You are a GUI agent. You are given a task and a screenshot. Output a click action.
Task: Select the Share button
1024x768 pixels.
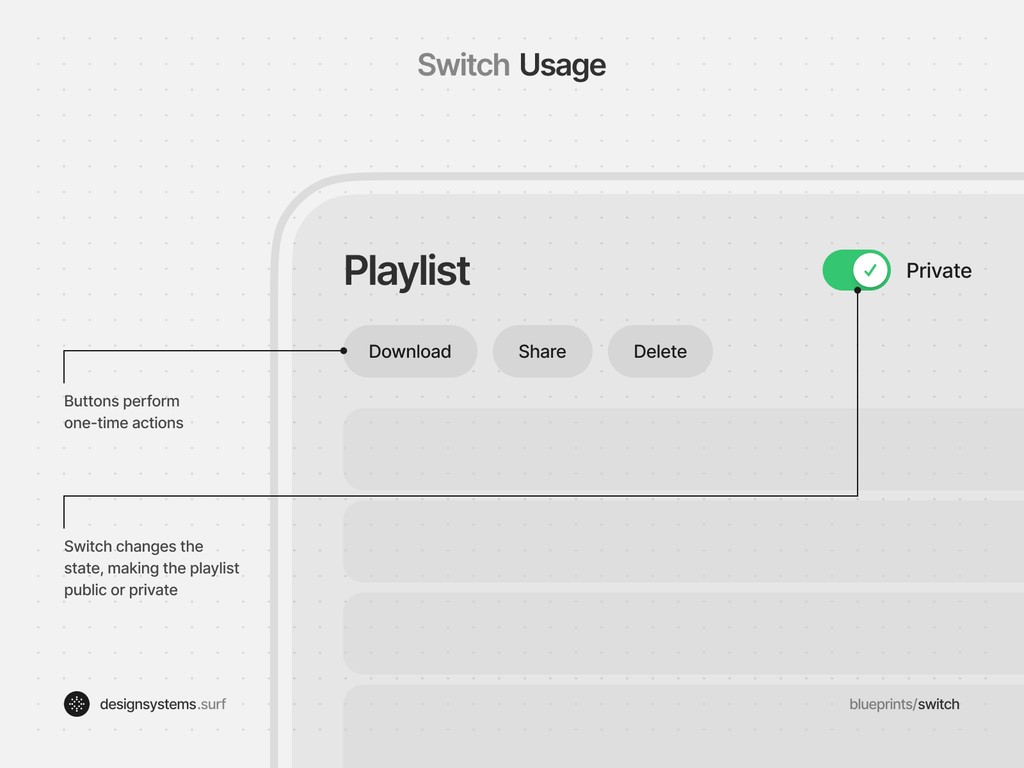(542, 351)
